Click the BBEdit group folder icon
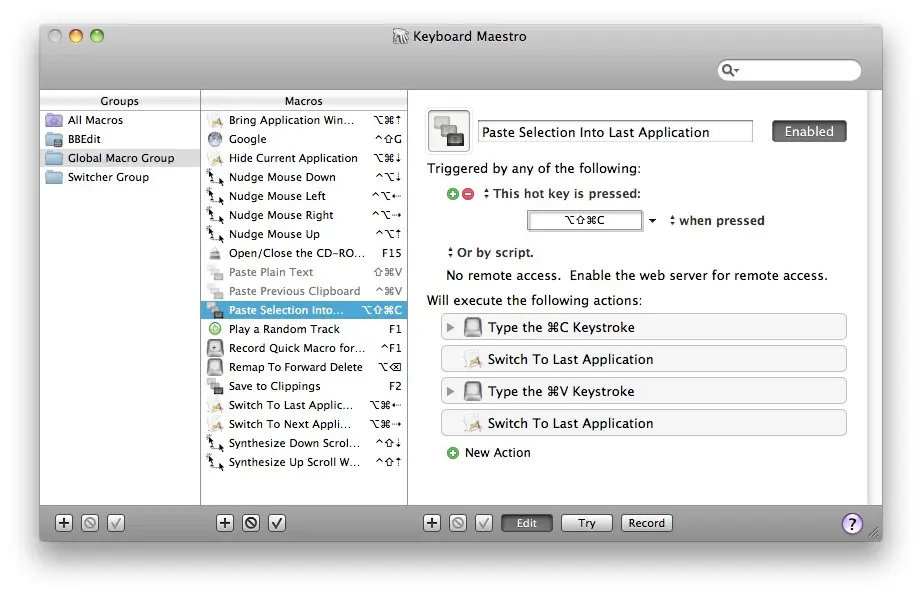Image resolution: width=922 pixels, height=596 pixels. click(54, 139)
